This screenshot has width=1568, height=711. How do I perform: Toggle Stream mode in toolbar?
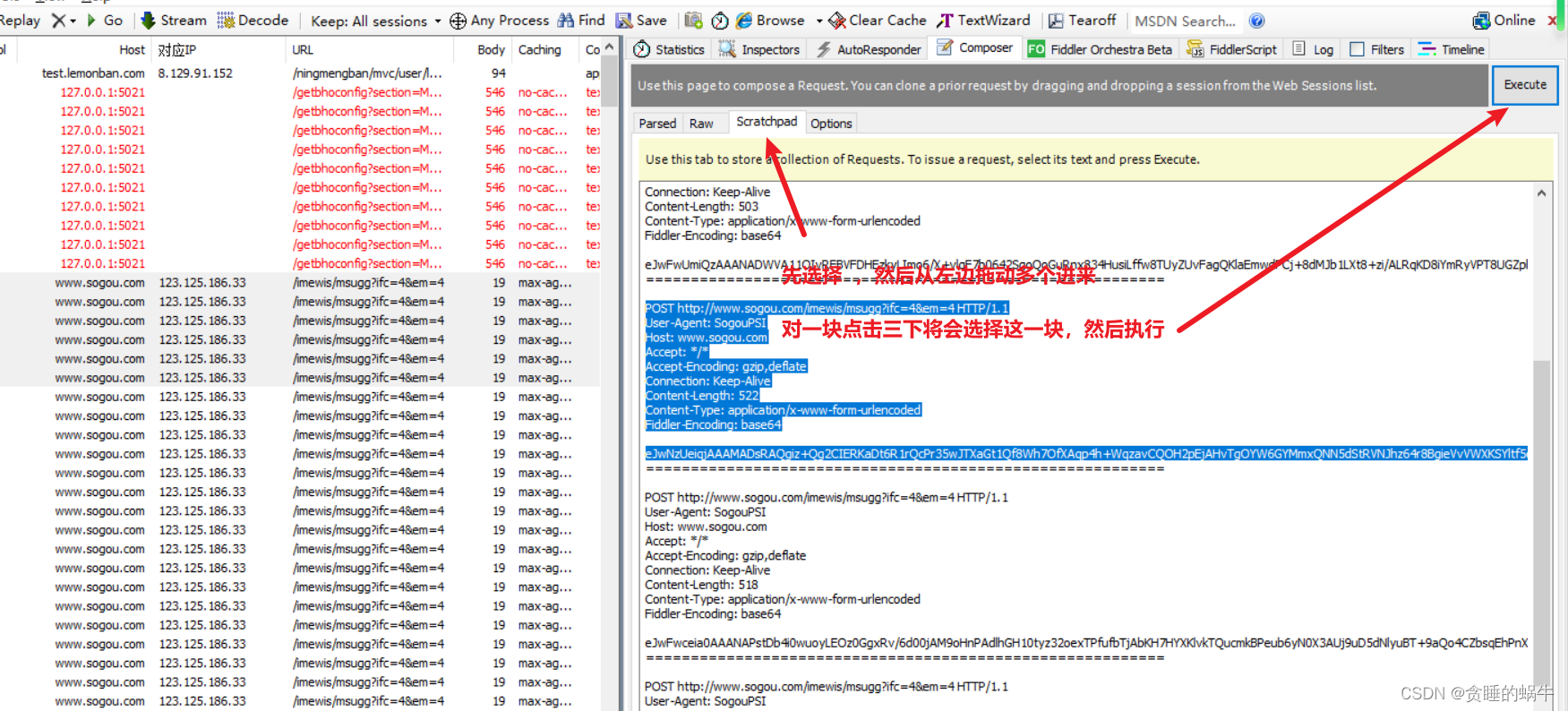(x=174, y=20)
